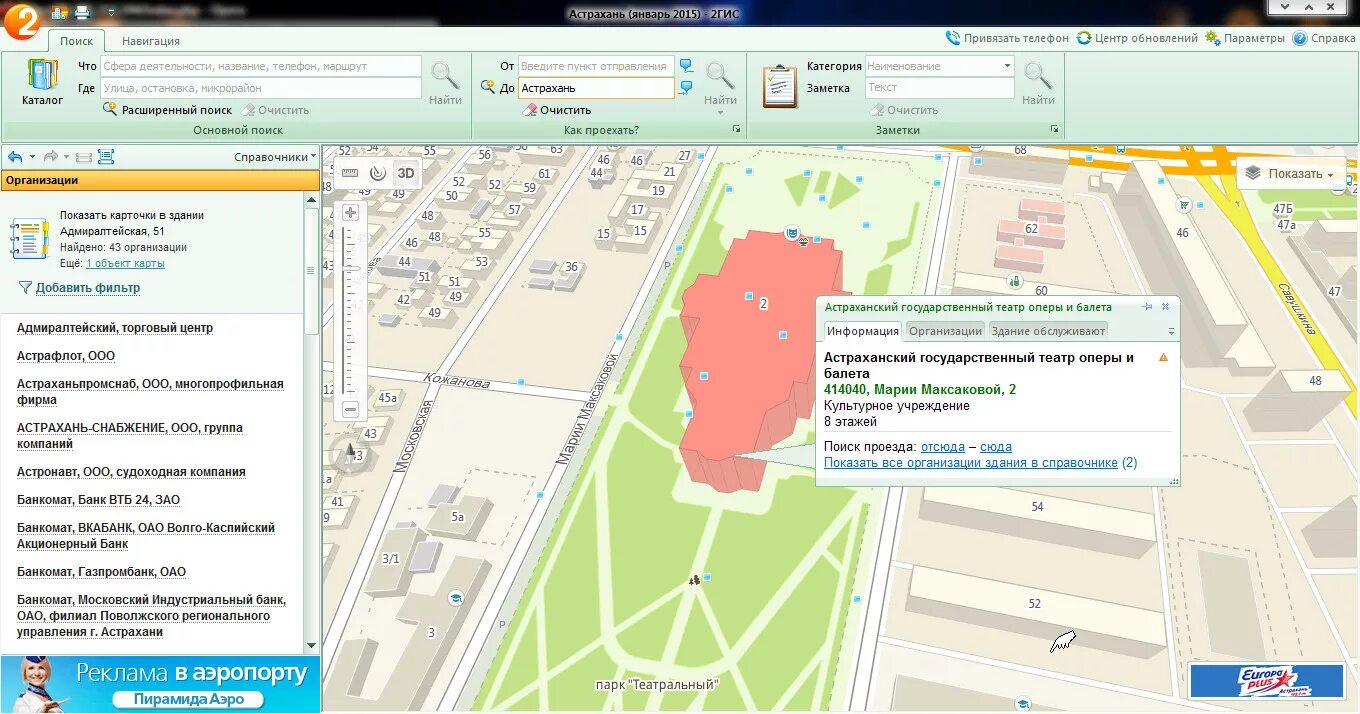The width and height of the screenshot is (1360, 714).
Task: Switch to Навигация ribbon tab
Action: point(151,41)
